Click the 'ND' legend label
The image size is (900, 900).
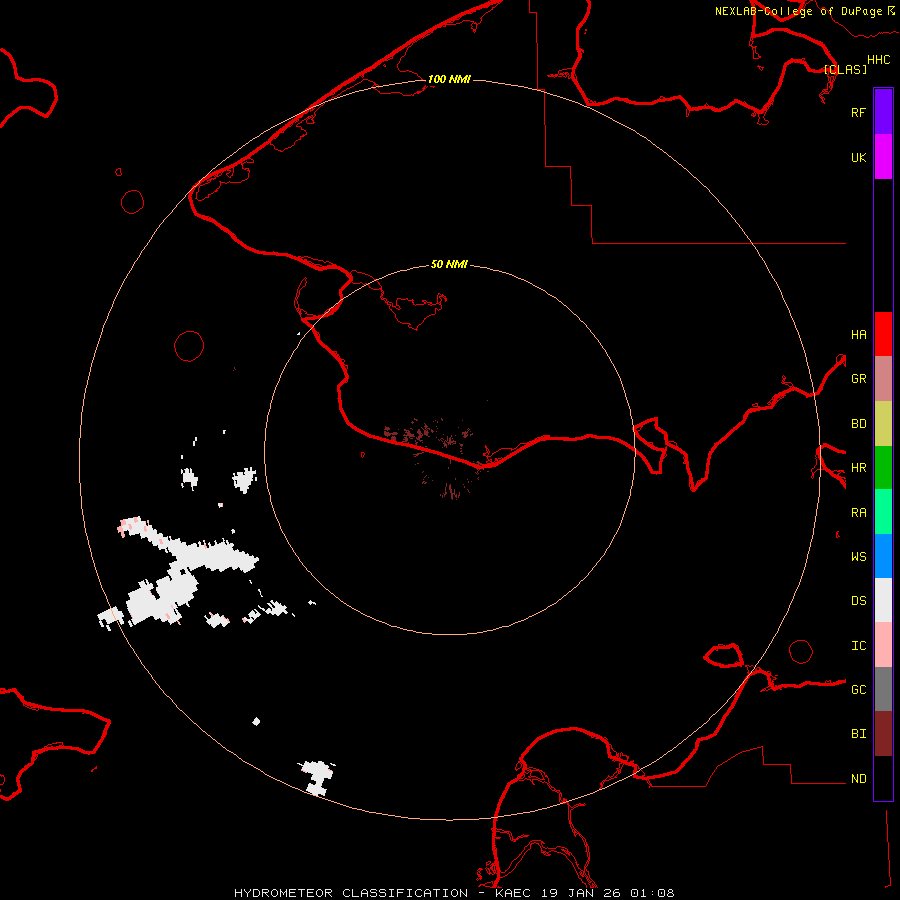click(858, 779)
